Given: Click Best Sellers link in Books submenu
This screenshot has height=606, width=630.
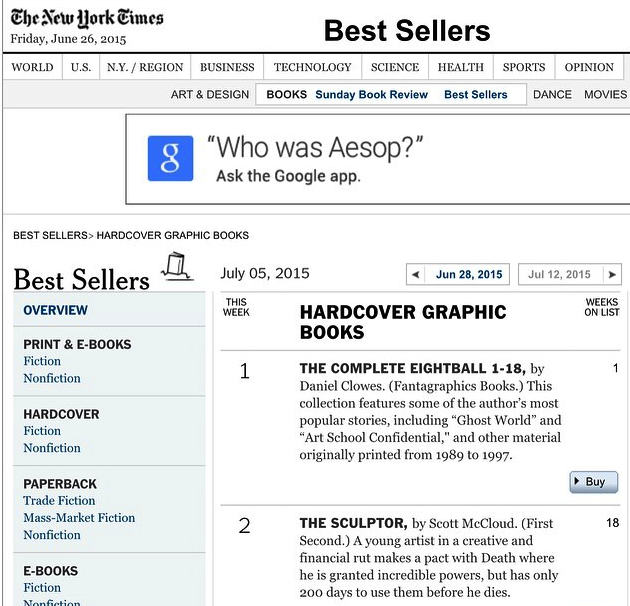Looking at the screenshot, I should pos(475,95).
